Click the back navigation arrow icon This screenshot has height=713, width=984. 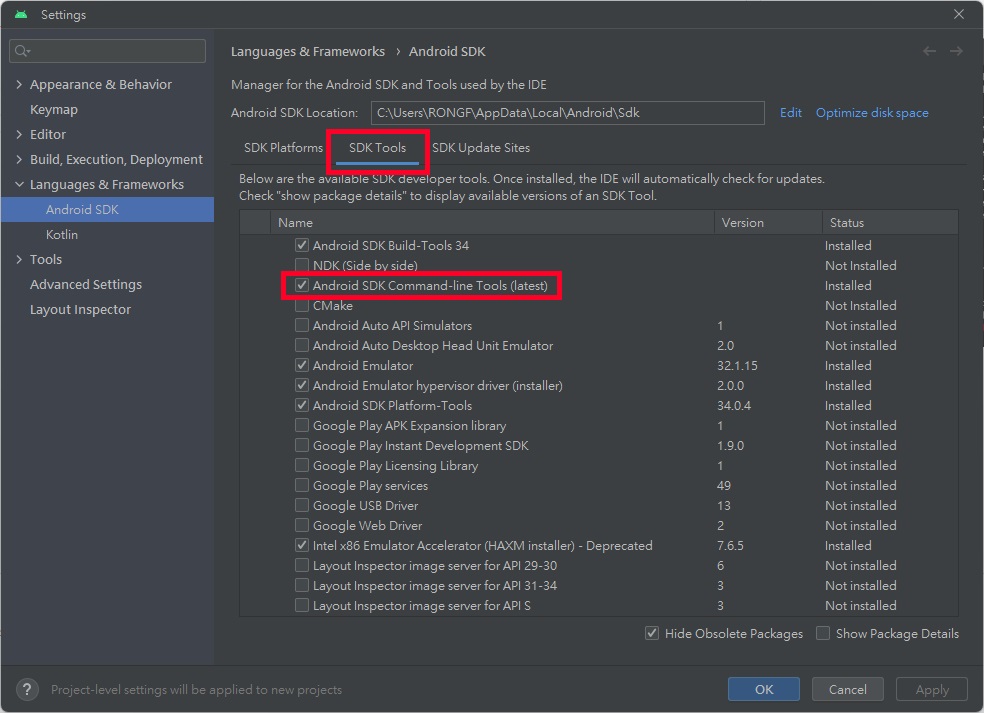click(930, 51)
